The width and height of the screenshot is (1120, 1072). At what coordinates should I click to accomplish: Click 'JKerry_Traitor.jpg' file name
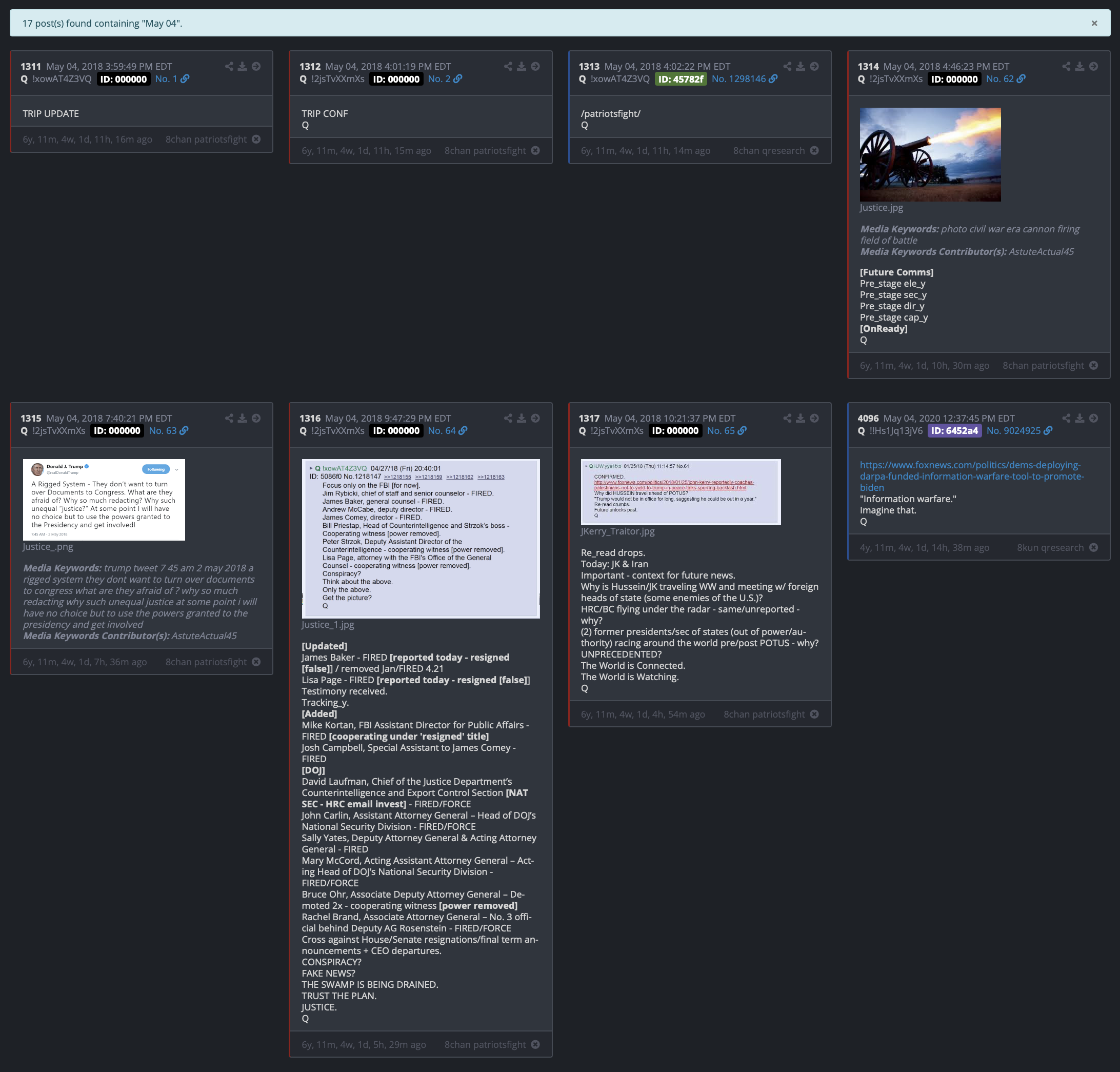point(618,531)
